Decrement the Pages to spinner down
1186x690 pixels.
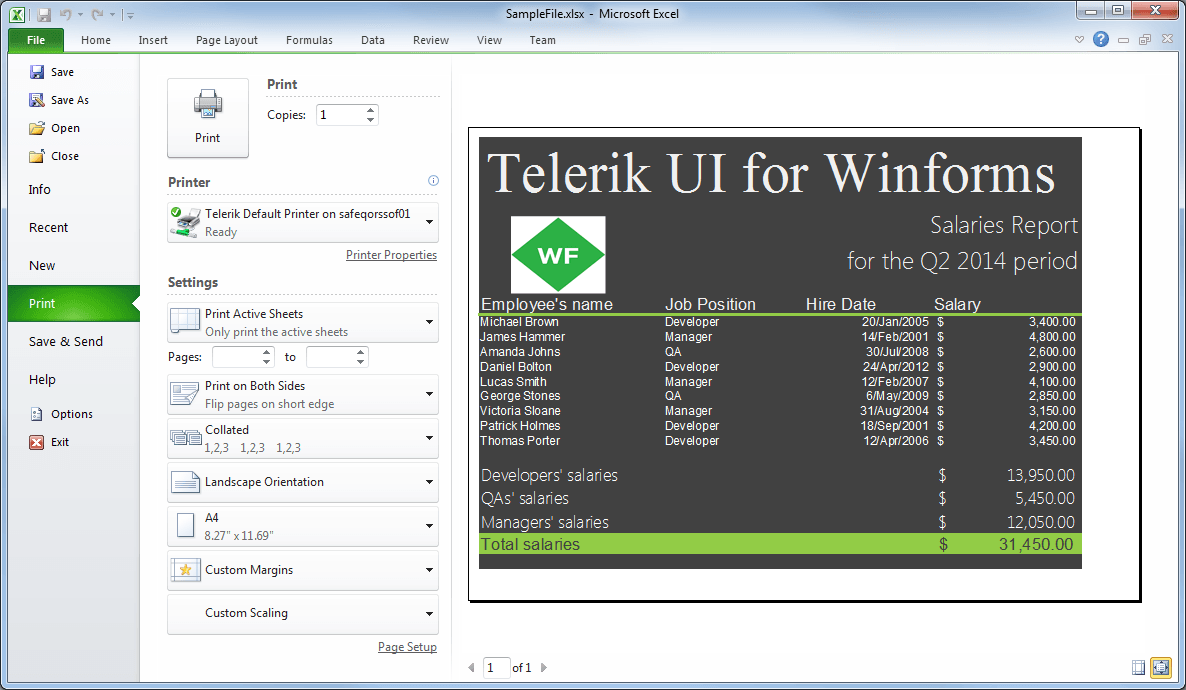361,362
